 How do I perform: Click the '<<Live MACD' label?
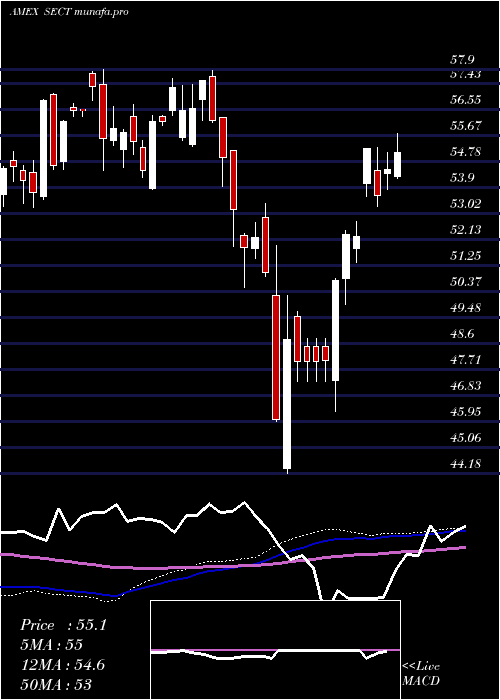point(421,674)
